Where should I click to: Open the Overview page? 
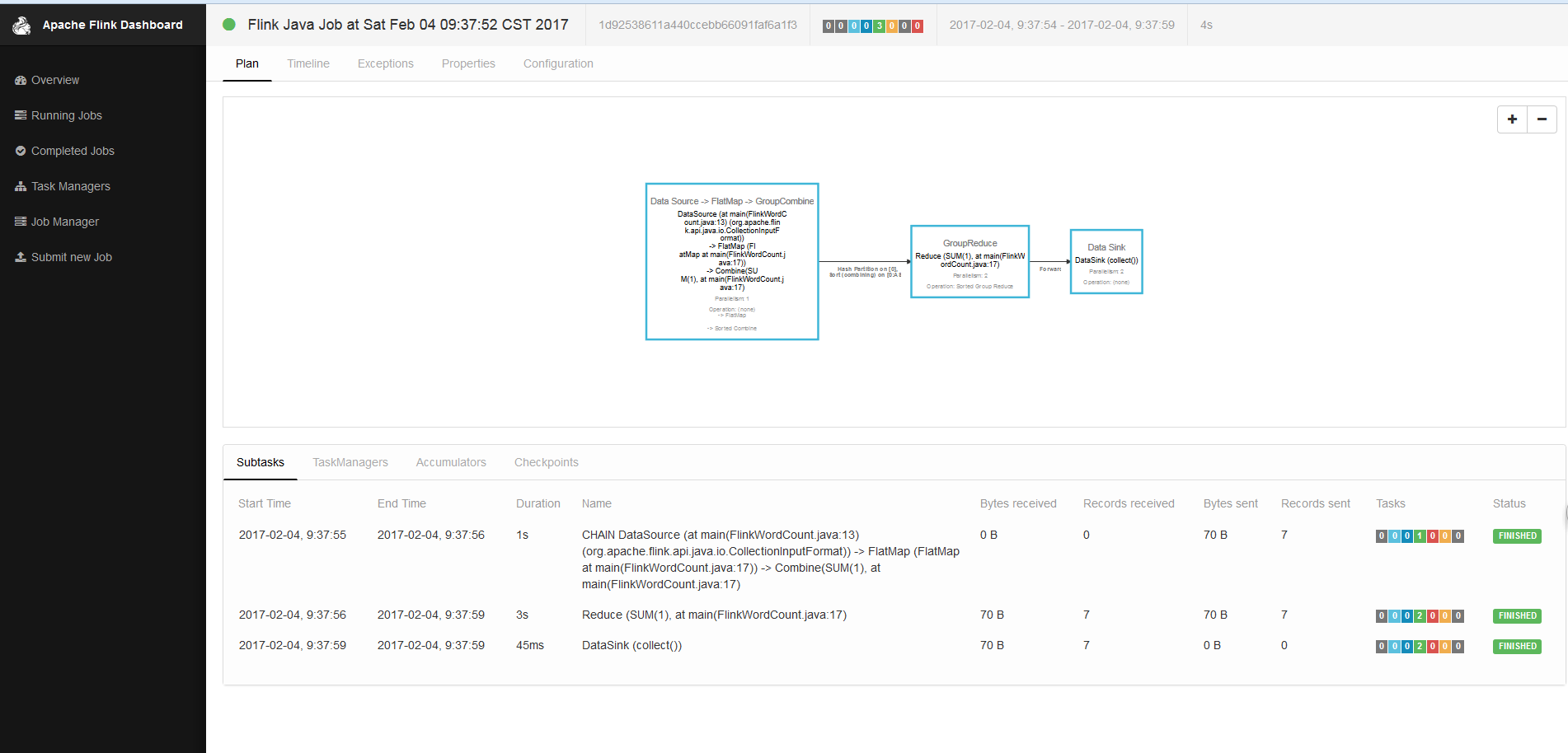[55, 80]
